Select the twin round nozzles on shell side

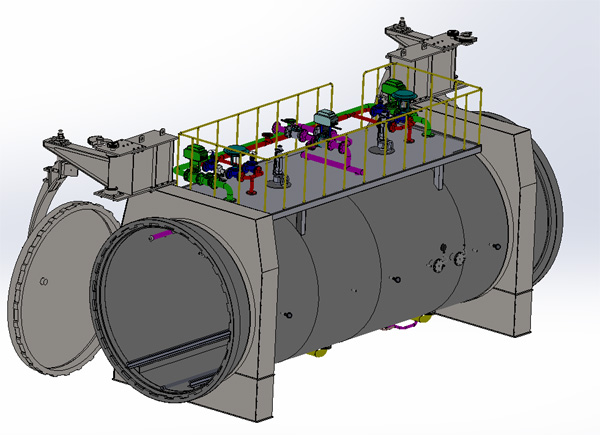447,263
